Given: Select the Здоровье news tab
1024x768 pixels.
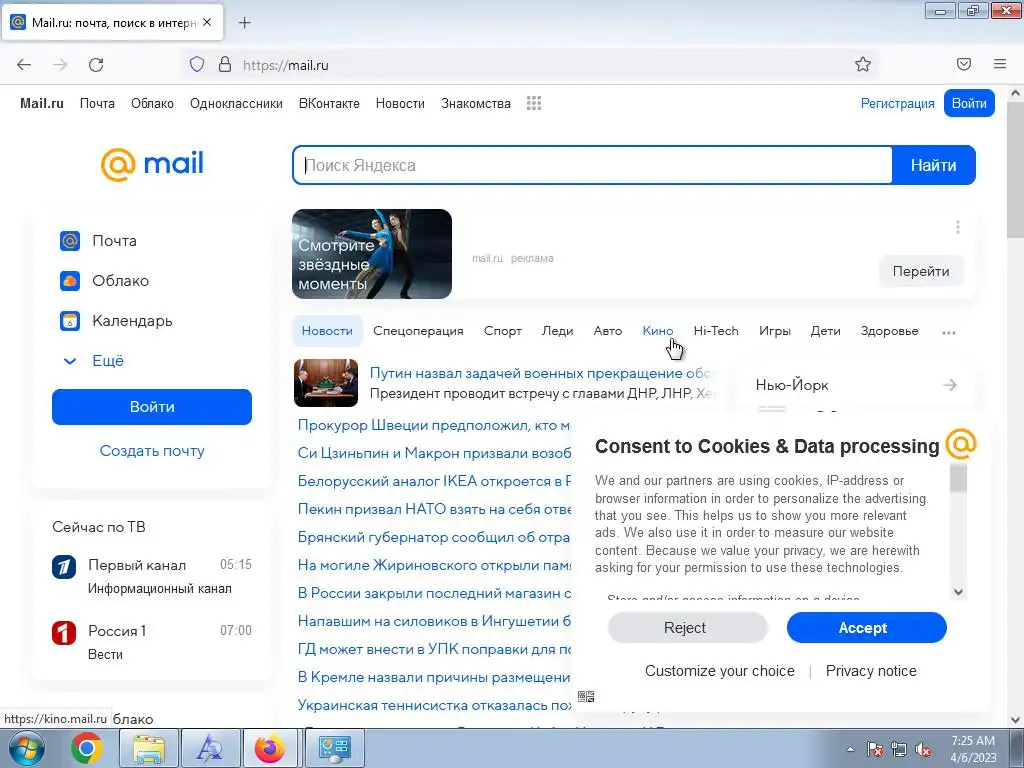Looking at the screenshot, I should click(889, 331).
